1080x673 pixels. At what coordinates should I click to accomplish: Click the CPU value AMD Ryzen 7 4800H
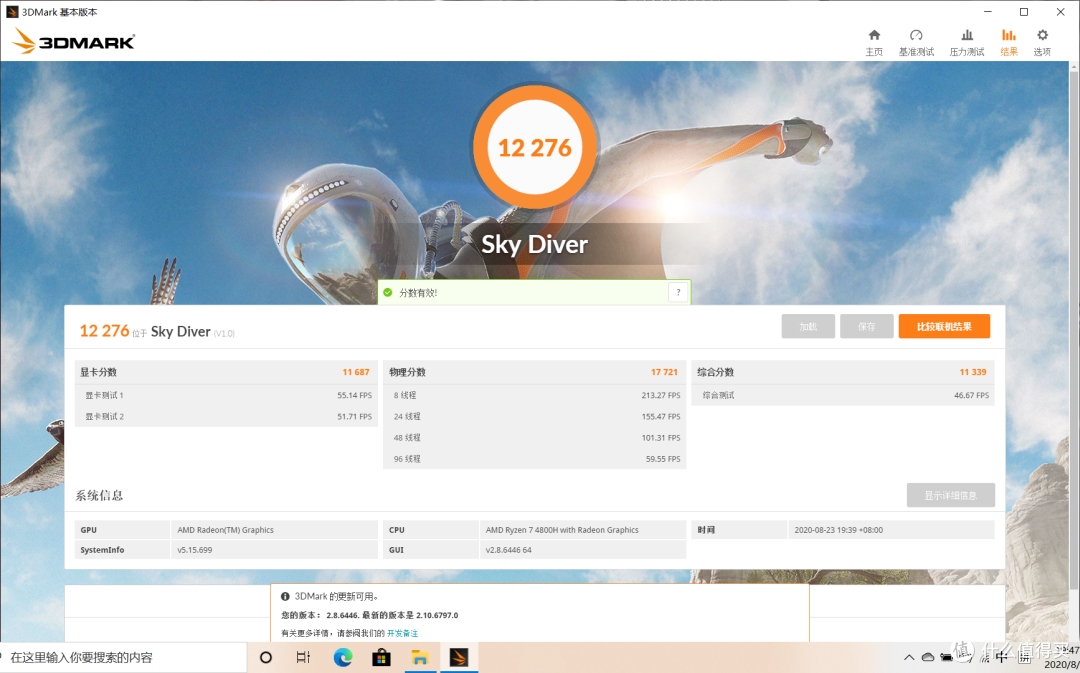tap(562, 530)
